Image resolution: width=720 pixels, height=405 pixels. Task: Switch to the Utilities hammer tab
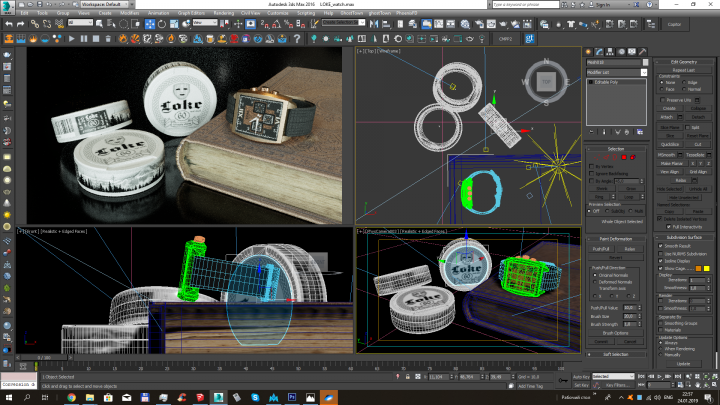(x=643, y=52)
